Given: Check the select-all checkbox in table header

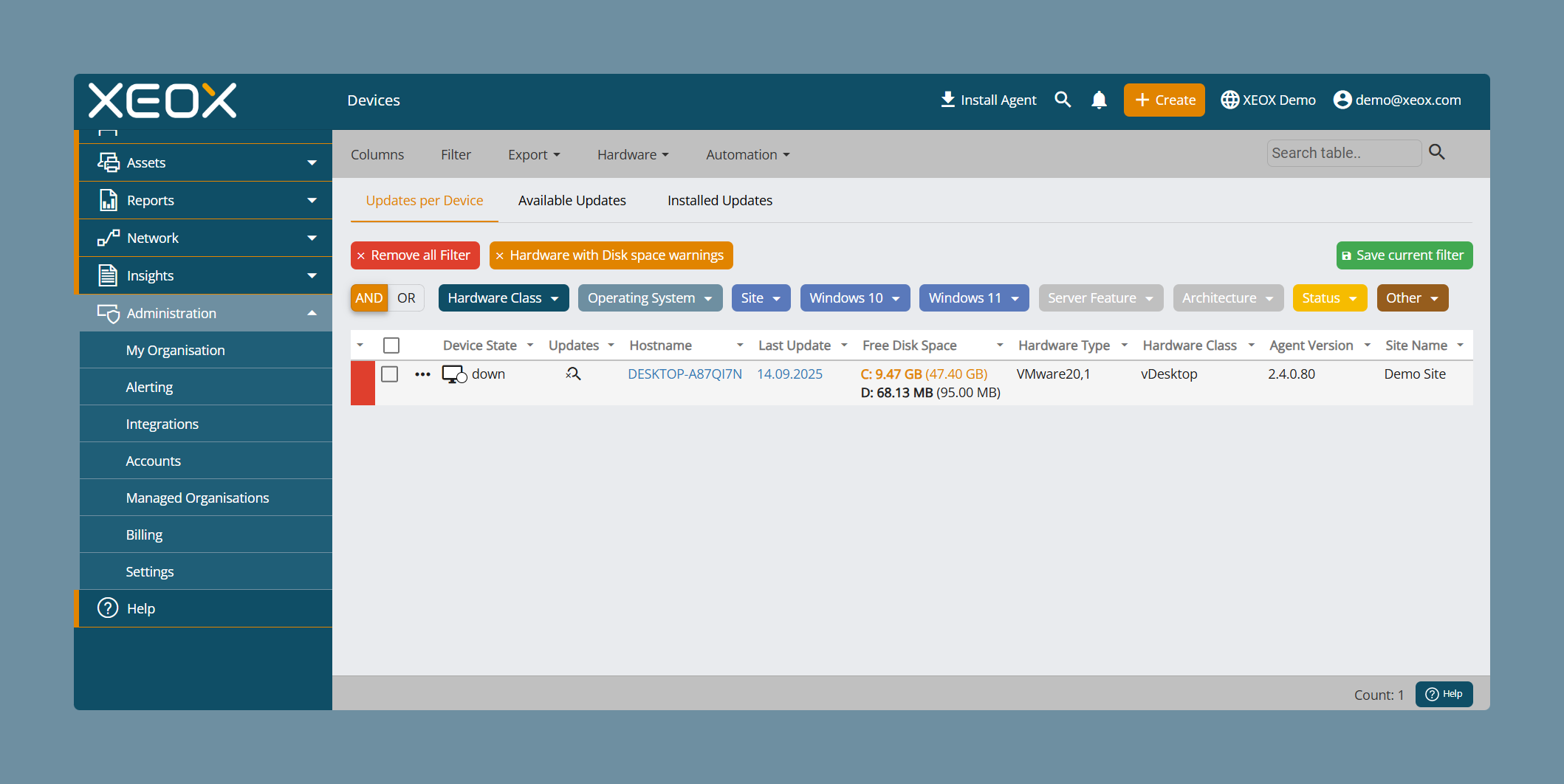Looking at the screenshot, I should coord(391,345).
